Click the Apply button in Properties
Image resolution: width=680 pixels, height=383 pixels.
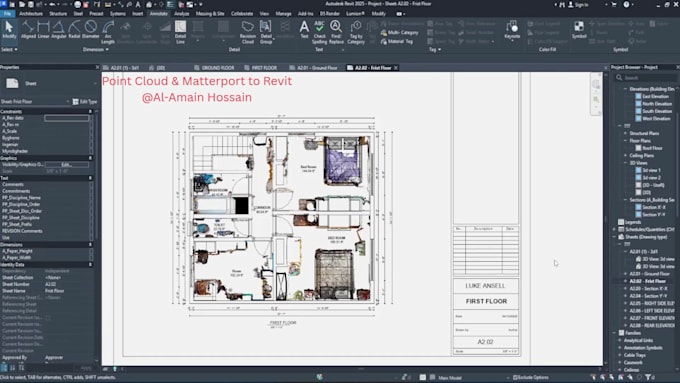86,368
